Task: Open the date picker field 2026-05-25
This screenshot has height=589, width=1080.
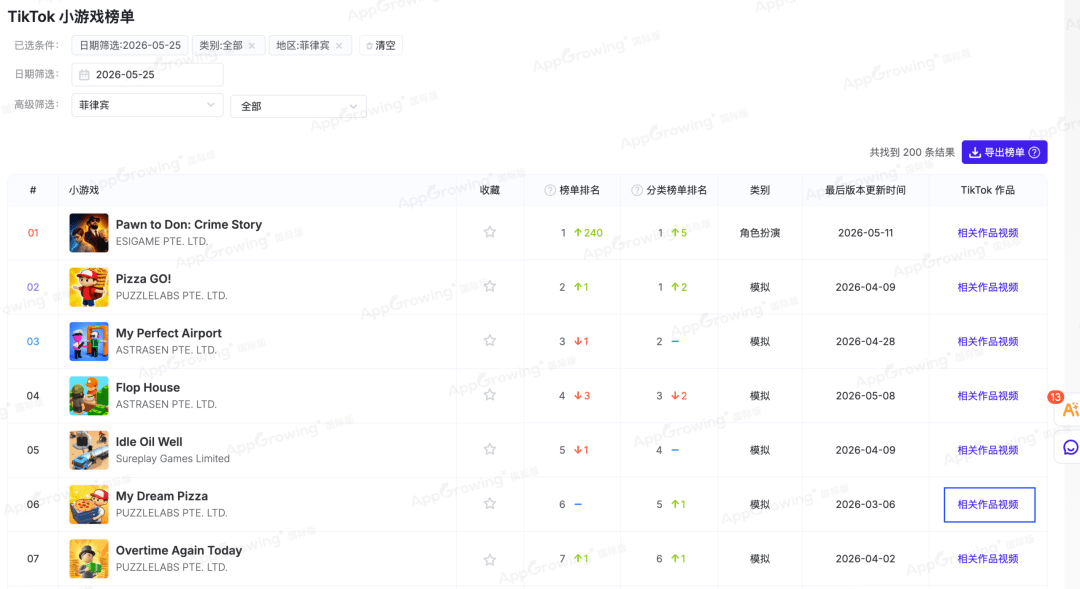Action: click(147, 74)
